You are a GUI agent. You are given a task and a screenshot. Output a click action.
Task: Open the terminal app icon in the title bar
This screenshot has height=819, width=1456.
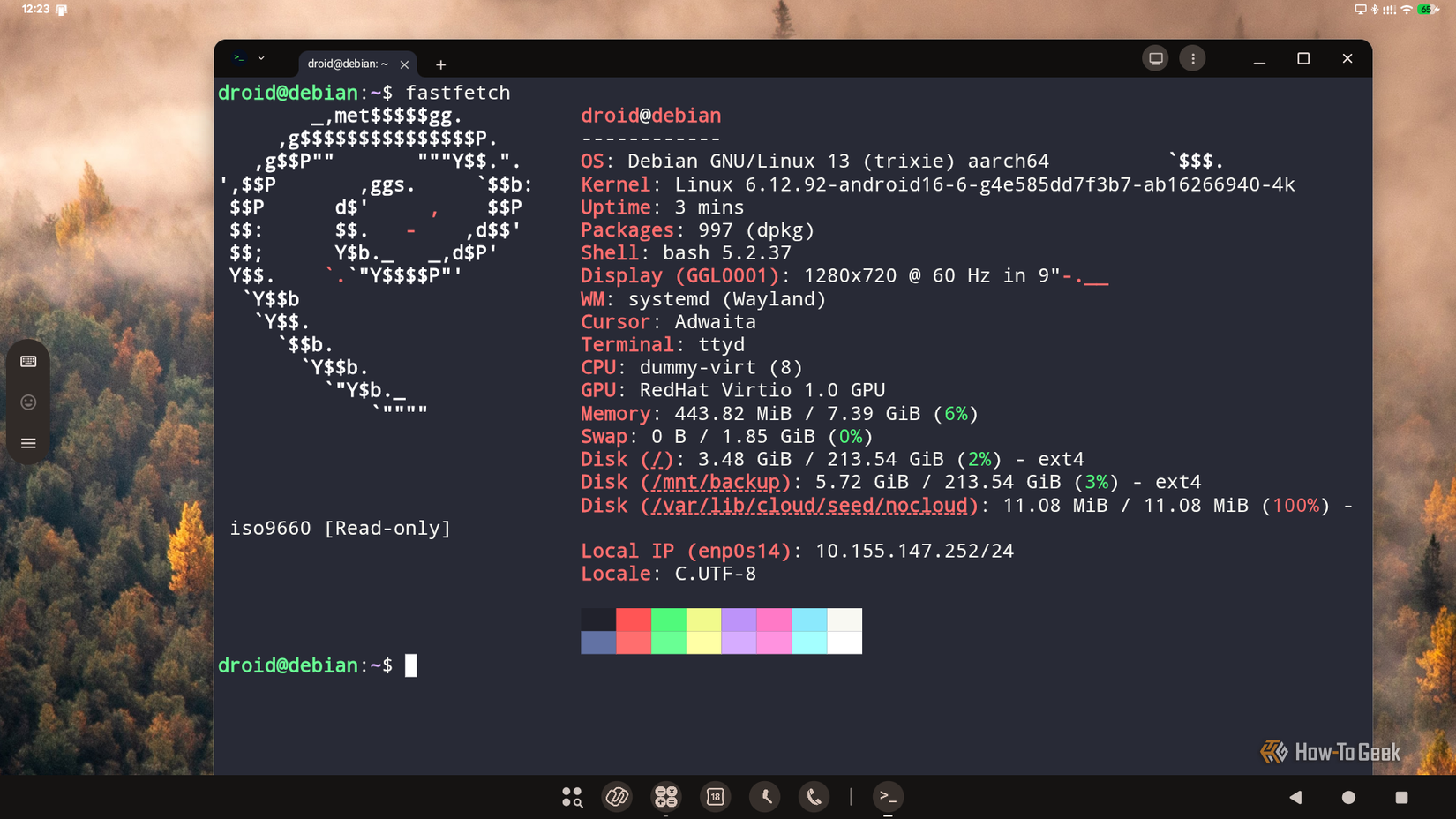click(238, 58)
